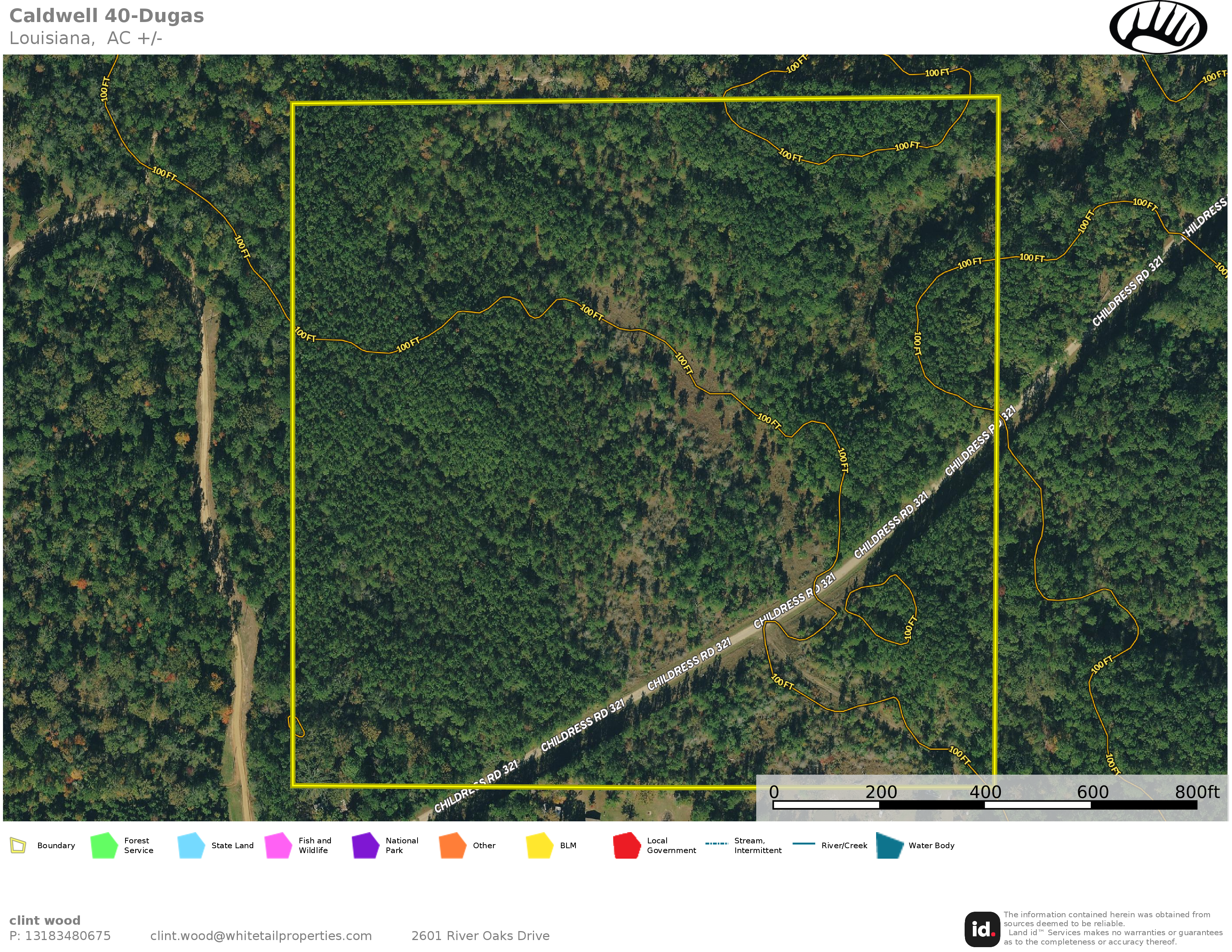The height and width of the screenshot is (952, 1232).
Task: Click the 800ft label on scale bar
Action: [1197, 792]
